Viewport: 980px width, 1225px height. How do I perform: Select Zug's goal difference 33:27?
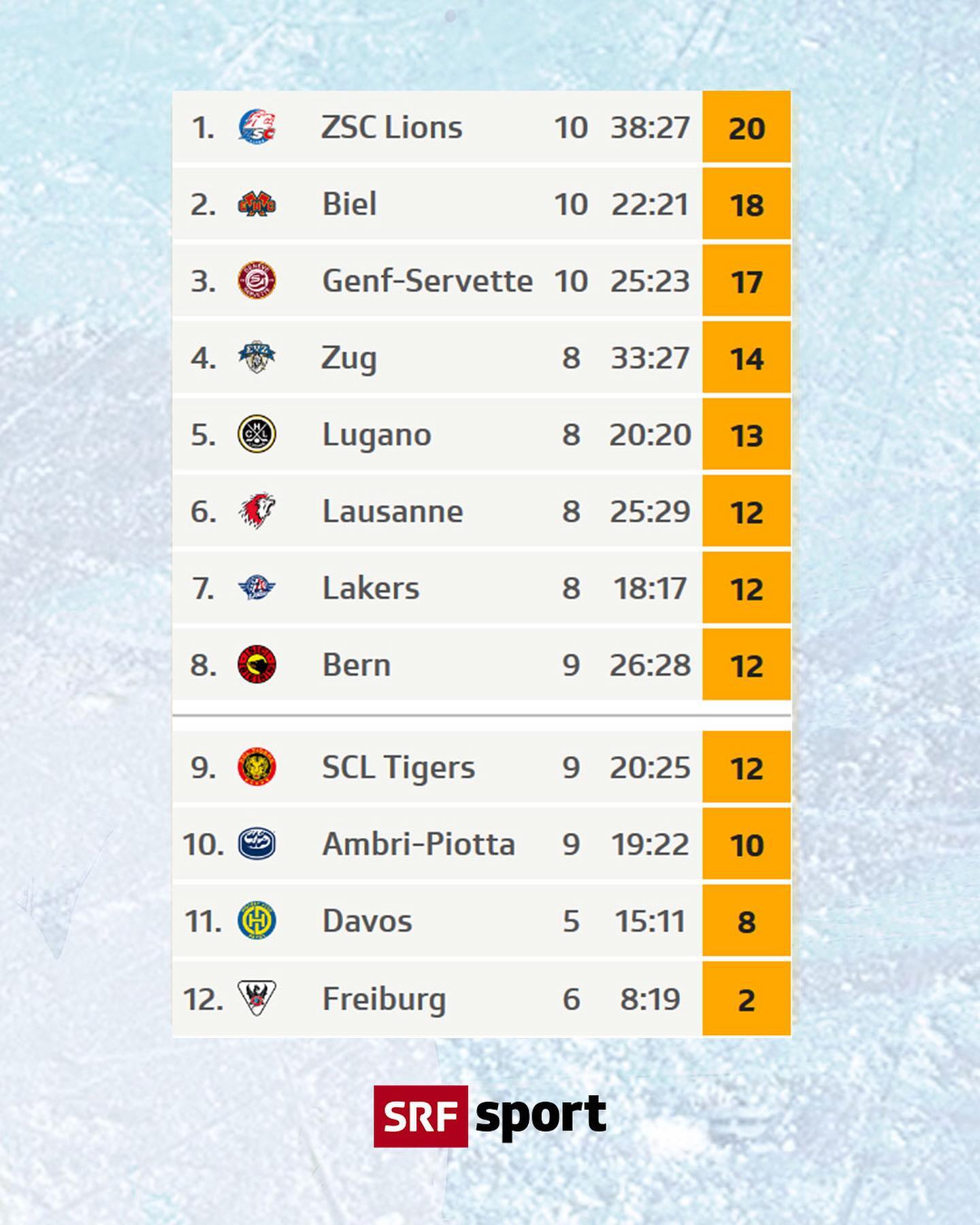(650, 358)
